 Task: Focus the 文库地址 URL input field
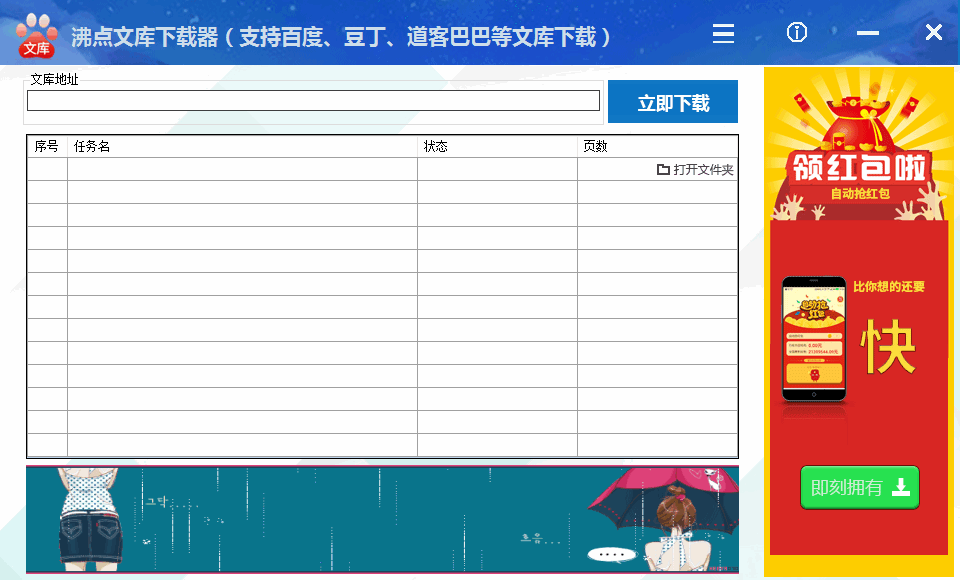point(313,100)
